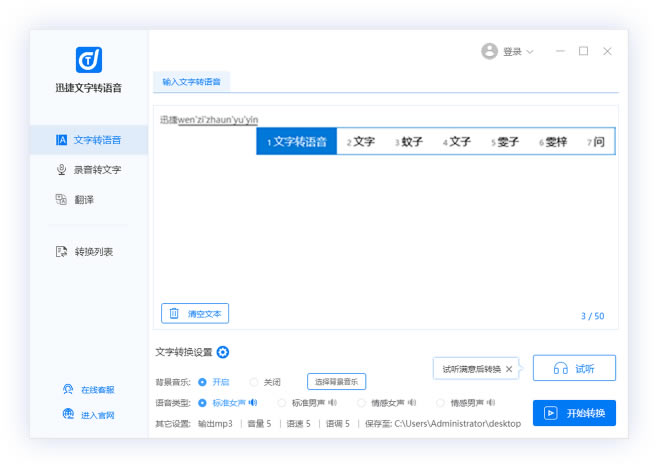Open the 转换列表 conversion list icon
The height and width of the screenshot is (469, 659).
[61, 251]
